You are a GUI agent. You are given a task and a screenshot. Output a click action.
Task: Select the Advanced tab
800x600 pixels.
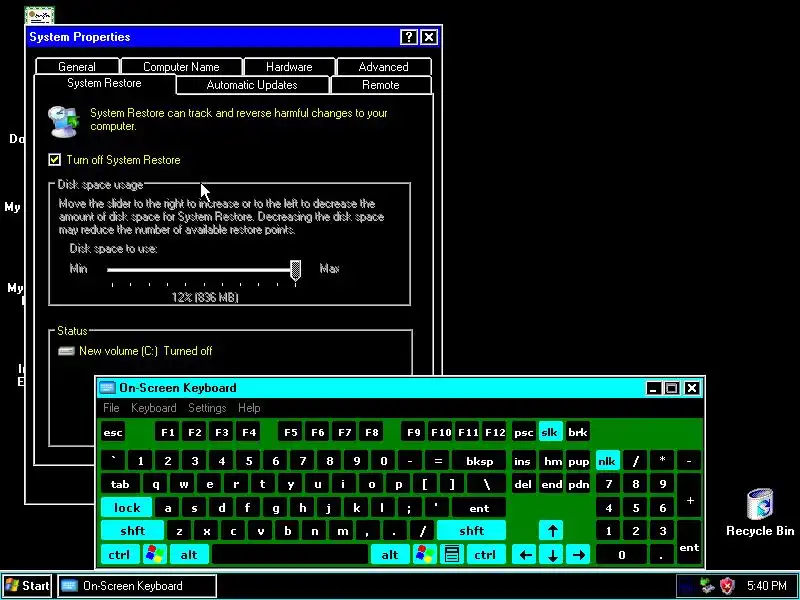pyautogui.click(x=384, y=67)
